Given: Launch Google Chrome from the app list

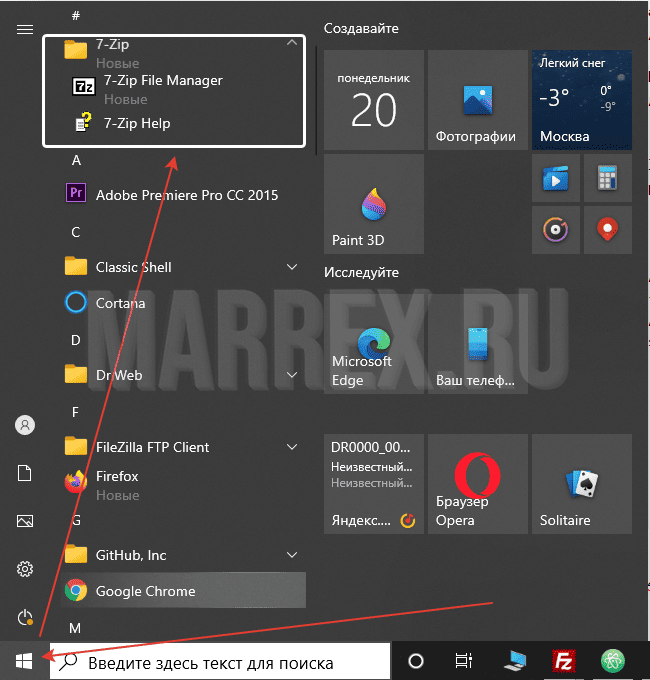Looking at the screenshot, I should pyautogui.click(x=183, y=590).
